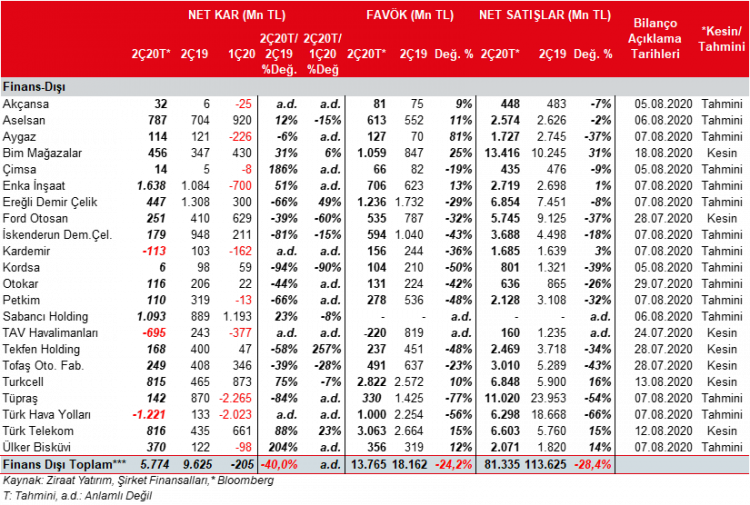This screenshot has width=750, height=505.
Task: Click TAV Havalimanları name
Action: (50, 333)
